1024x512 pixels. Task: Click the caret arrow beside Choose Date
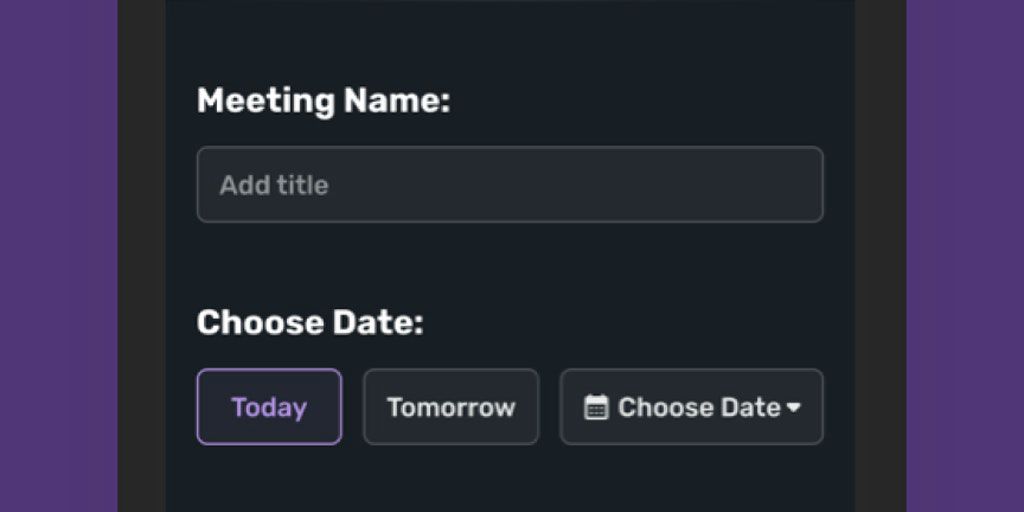point(794,407)
